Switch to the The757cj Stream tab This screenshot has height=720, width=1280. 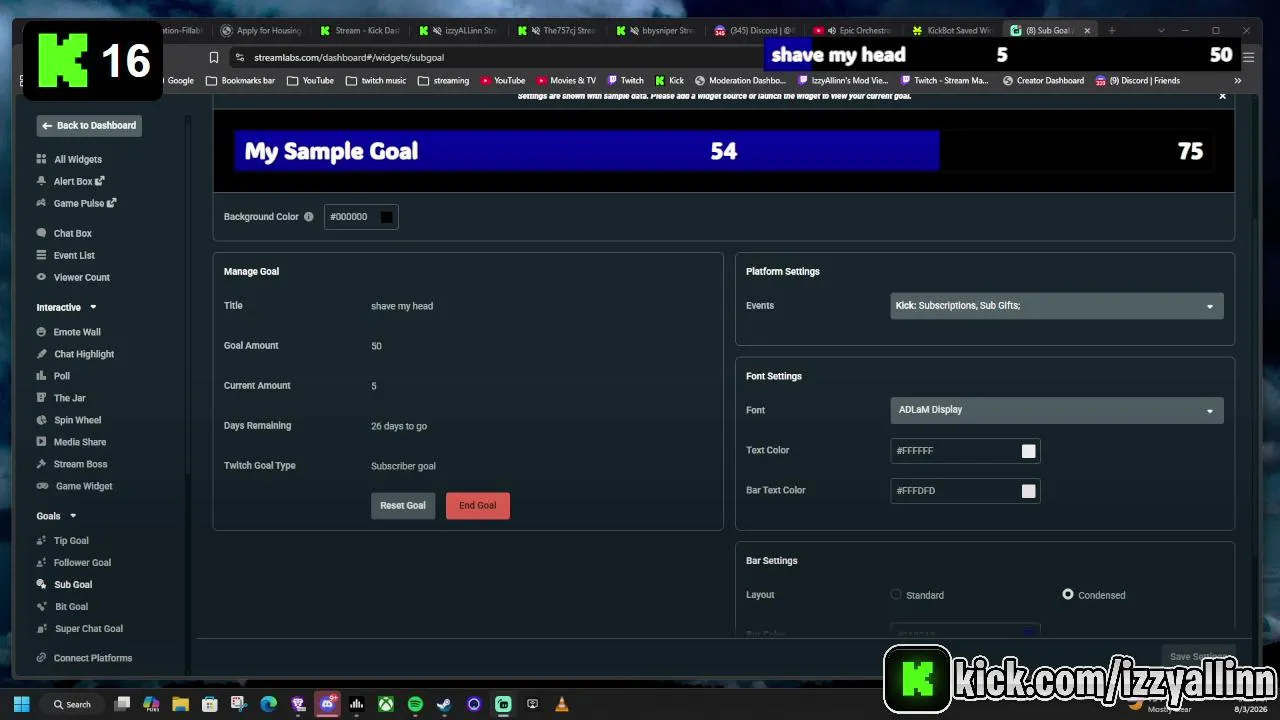point(557,31)
